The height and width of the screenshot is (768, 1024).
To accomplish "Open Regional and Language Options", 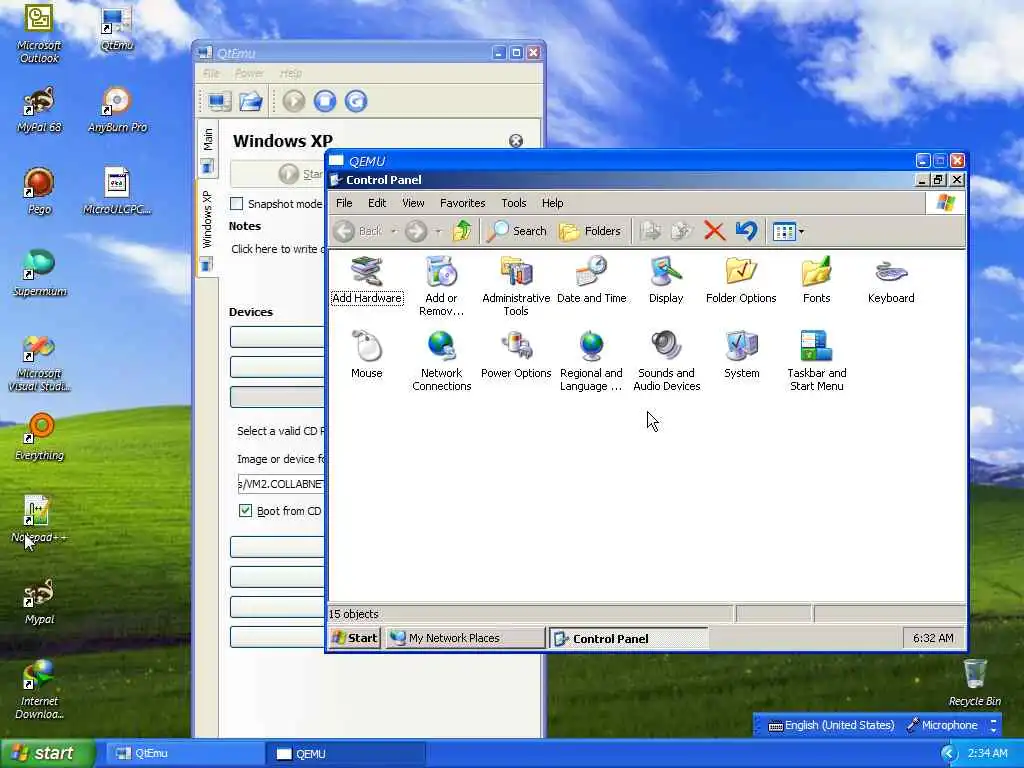I will click(592, 360).
